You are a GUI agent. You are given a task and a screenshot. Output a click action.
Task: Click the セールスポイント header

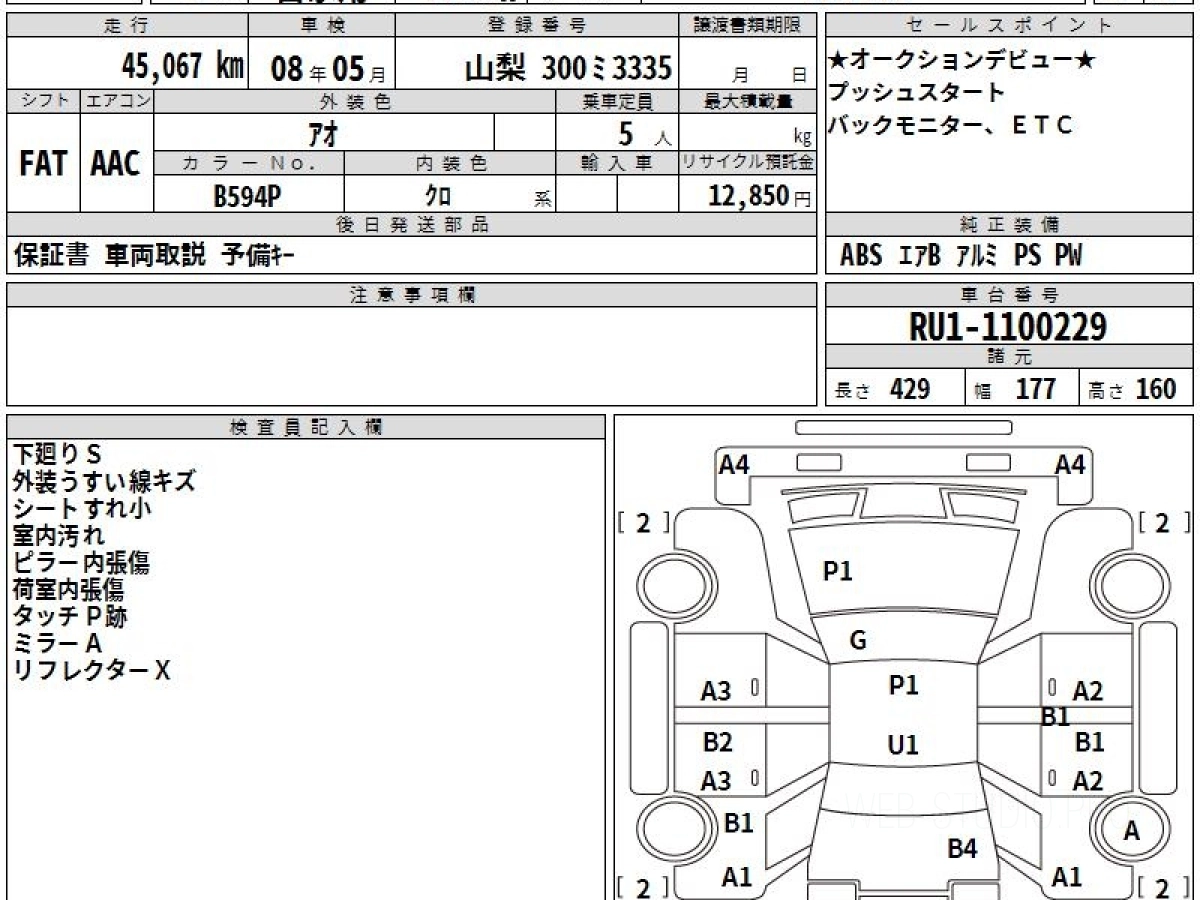click(x=1009, y=26)
